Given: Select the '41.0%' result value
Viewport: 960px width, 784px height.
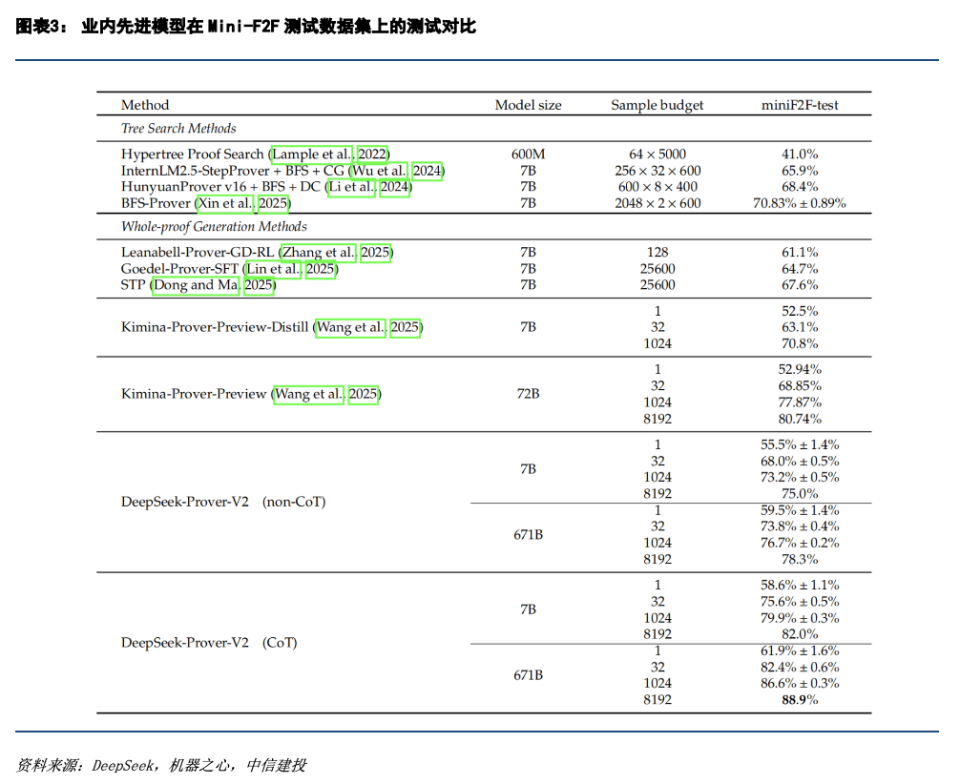Looking at the screenshot, I should (x=800, y=154).
